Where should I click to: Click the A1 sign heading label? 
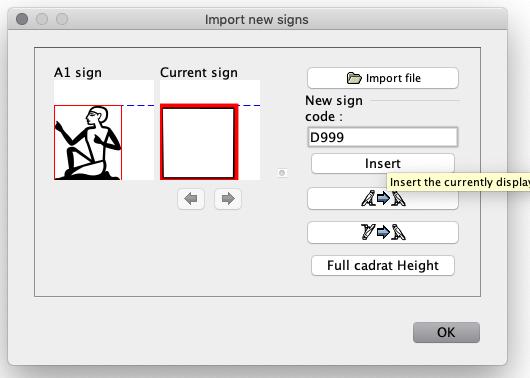tap(78, 73)
